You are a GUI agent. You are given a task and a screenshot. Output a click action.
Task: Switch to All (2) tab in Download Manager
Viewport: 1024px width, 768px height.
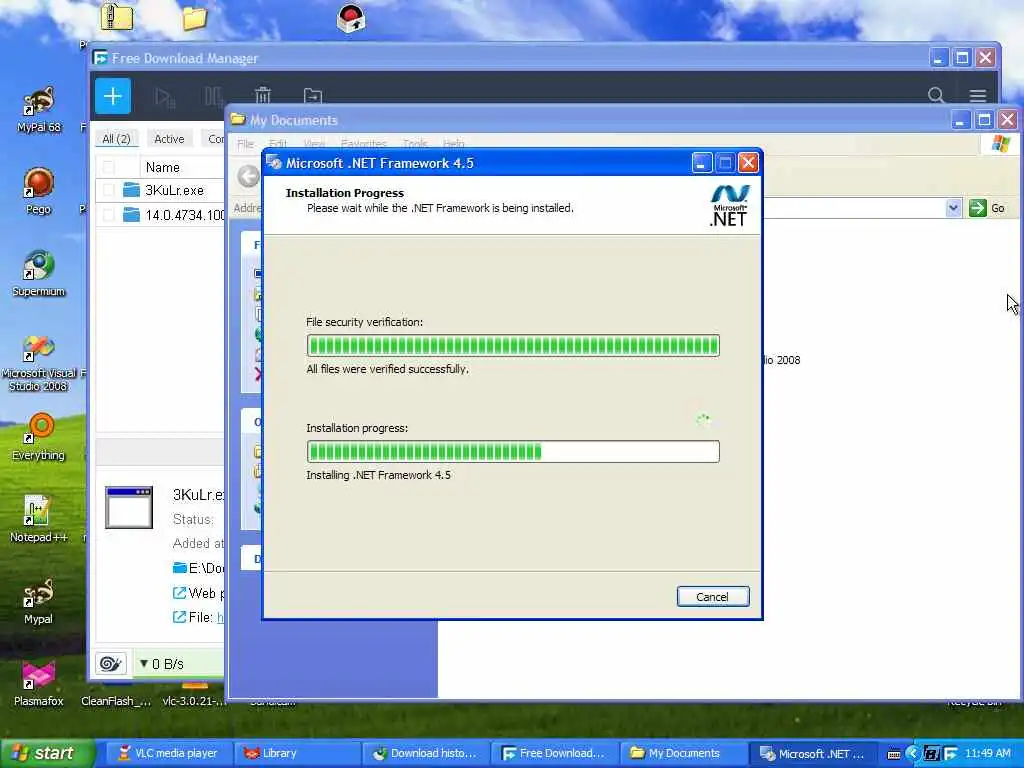point(116,138)
